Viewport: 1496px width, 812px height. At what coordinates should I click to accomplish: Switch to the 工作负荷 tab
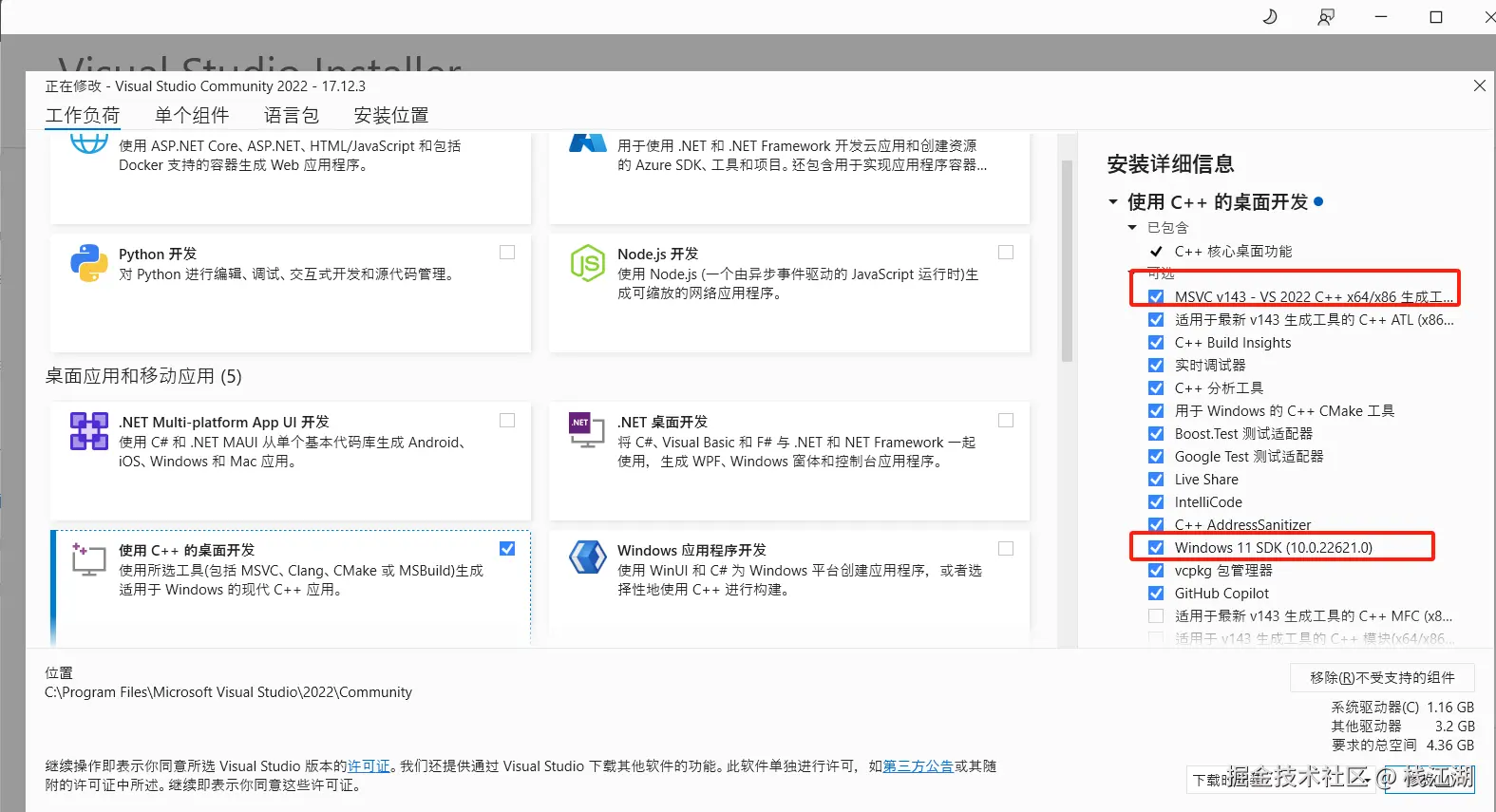(x=83, y=116)
